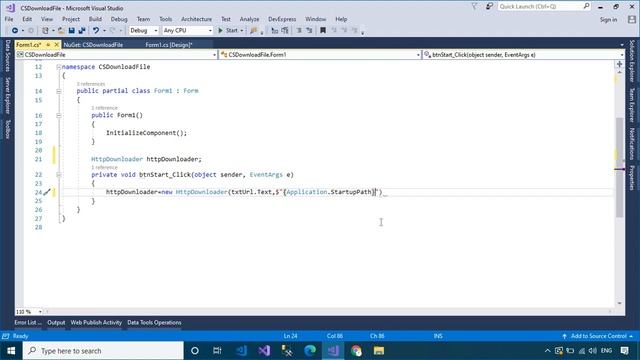
Task: Open the Web Publish Activity tab
Action: [96, 322]
